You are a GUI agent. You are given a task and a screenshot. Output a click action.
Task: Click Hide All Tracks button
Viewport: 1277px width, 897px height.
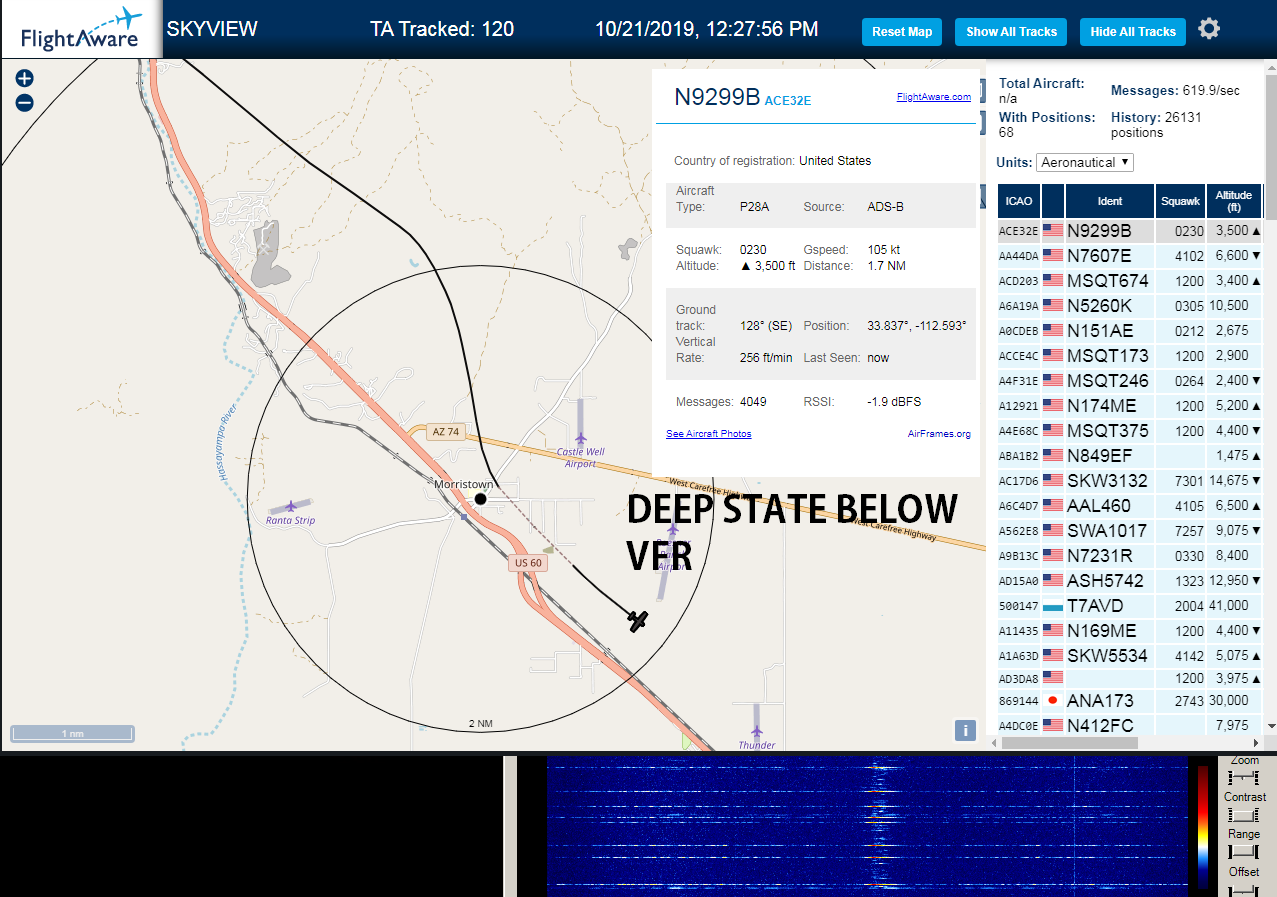point(1133,32)
